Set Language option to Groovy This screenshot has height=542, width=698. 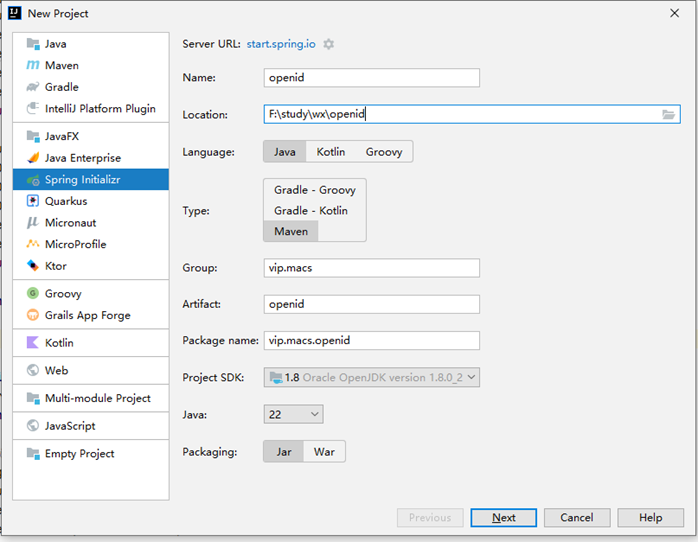(x=384, y=152)
